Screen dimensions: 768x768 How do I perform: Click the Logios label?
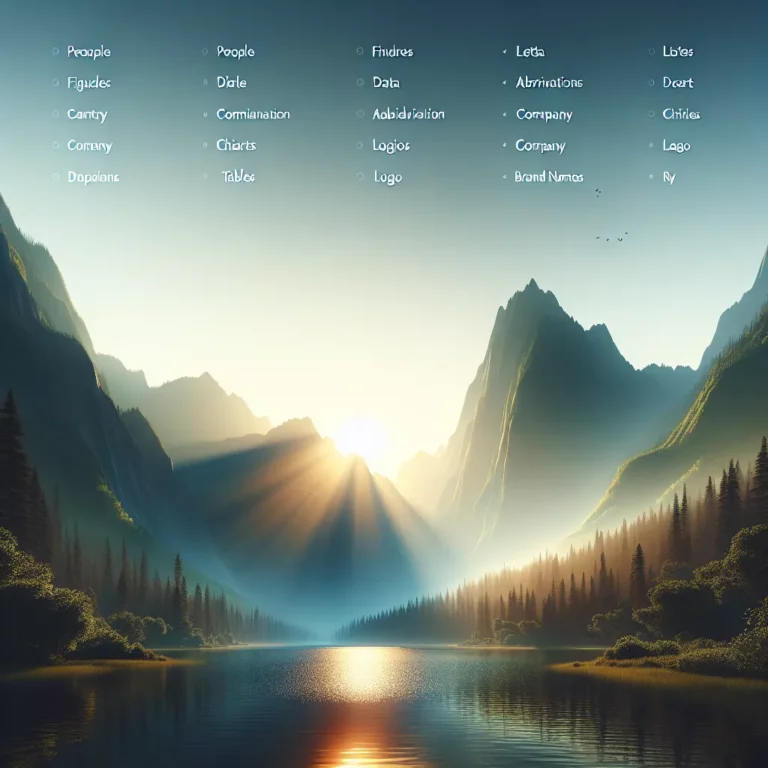coord(391,145)
